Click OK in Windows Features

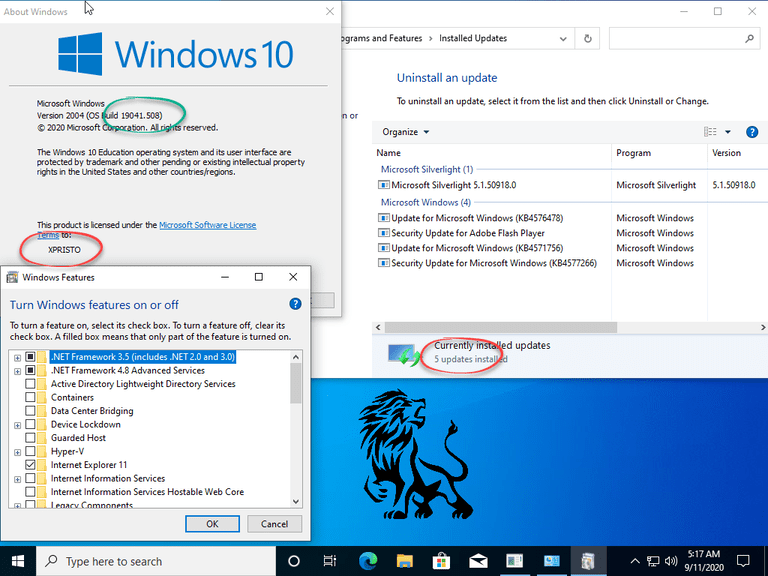212,524
